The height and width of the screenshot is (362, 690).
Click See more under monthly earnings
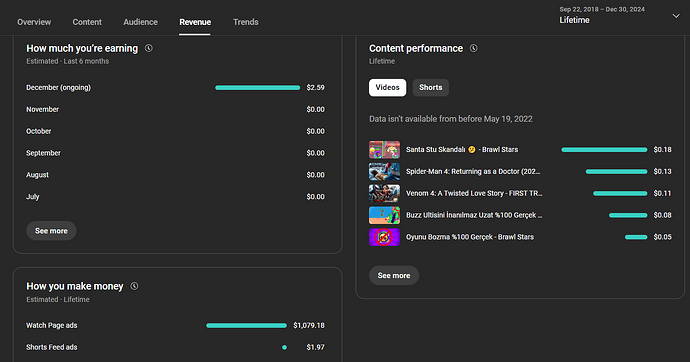[51, 231]
